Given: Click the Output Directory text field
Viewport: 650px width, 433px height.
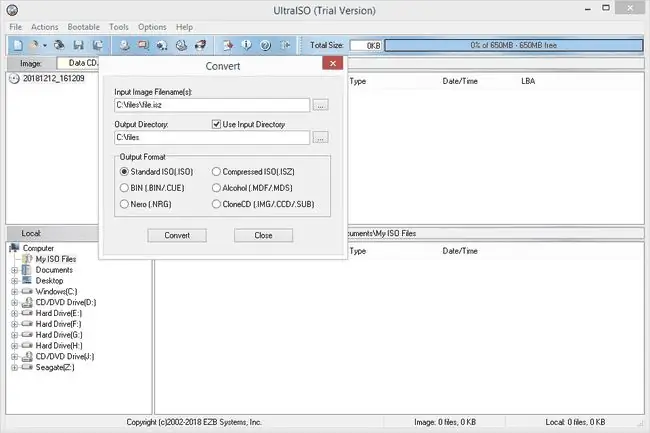Looking at the screenshot, I should click(212, 137).
